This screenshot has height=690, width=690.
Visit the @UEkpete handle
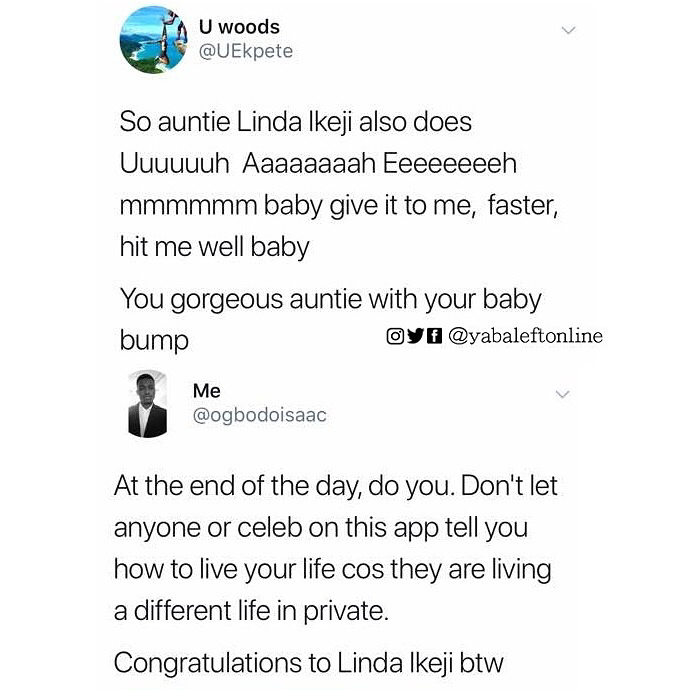[x=247, y=51]
